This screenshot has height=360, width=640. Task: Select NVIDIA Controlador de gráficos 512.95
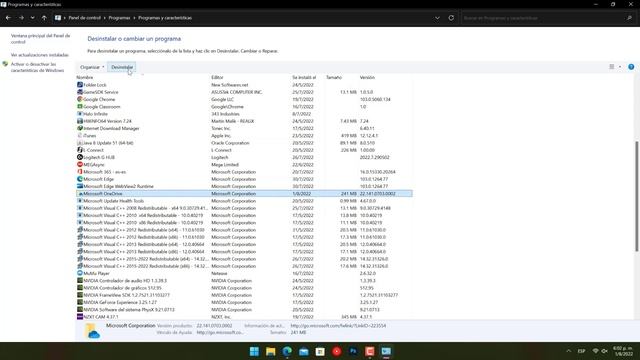[x=244, y=288]
